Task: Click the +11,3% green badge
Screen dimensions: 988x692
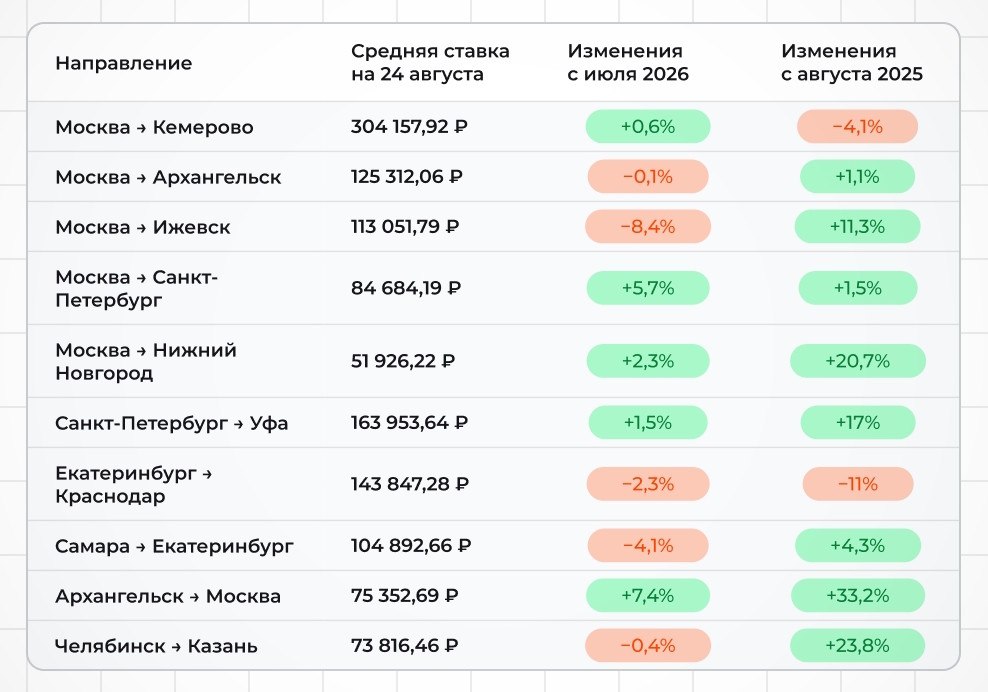Action: pyautogui.click(x=857, y=226)
